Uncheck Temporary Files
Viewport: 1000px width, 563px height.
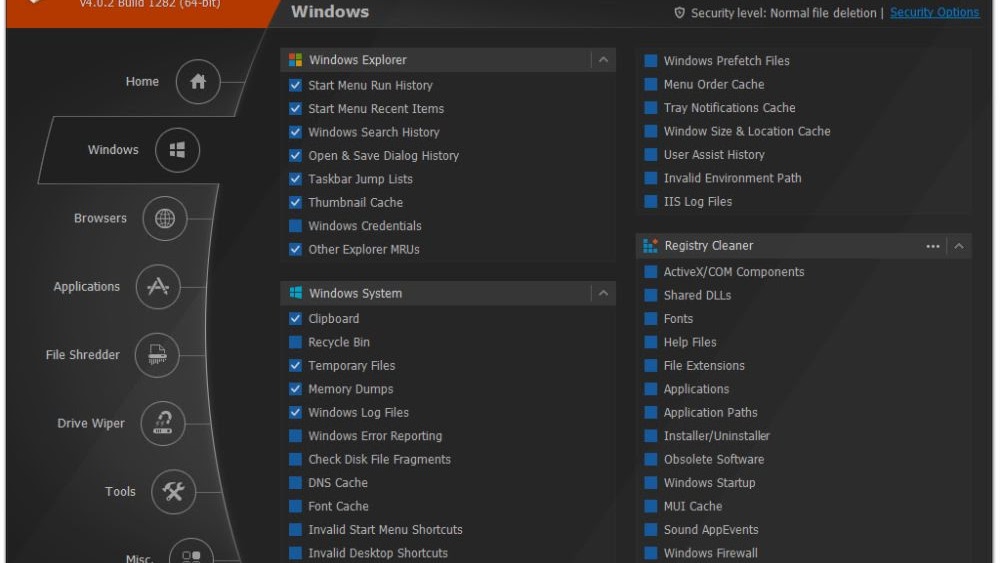pos(295,365)
